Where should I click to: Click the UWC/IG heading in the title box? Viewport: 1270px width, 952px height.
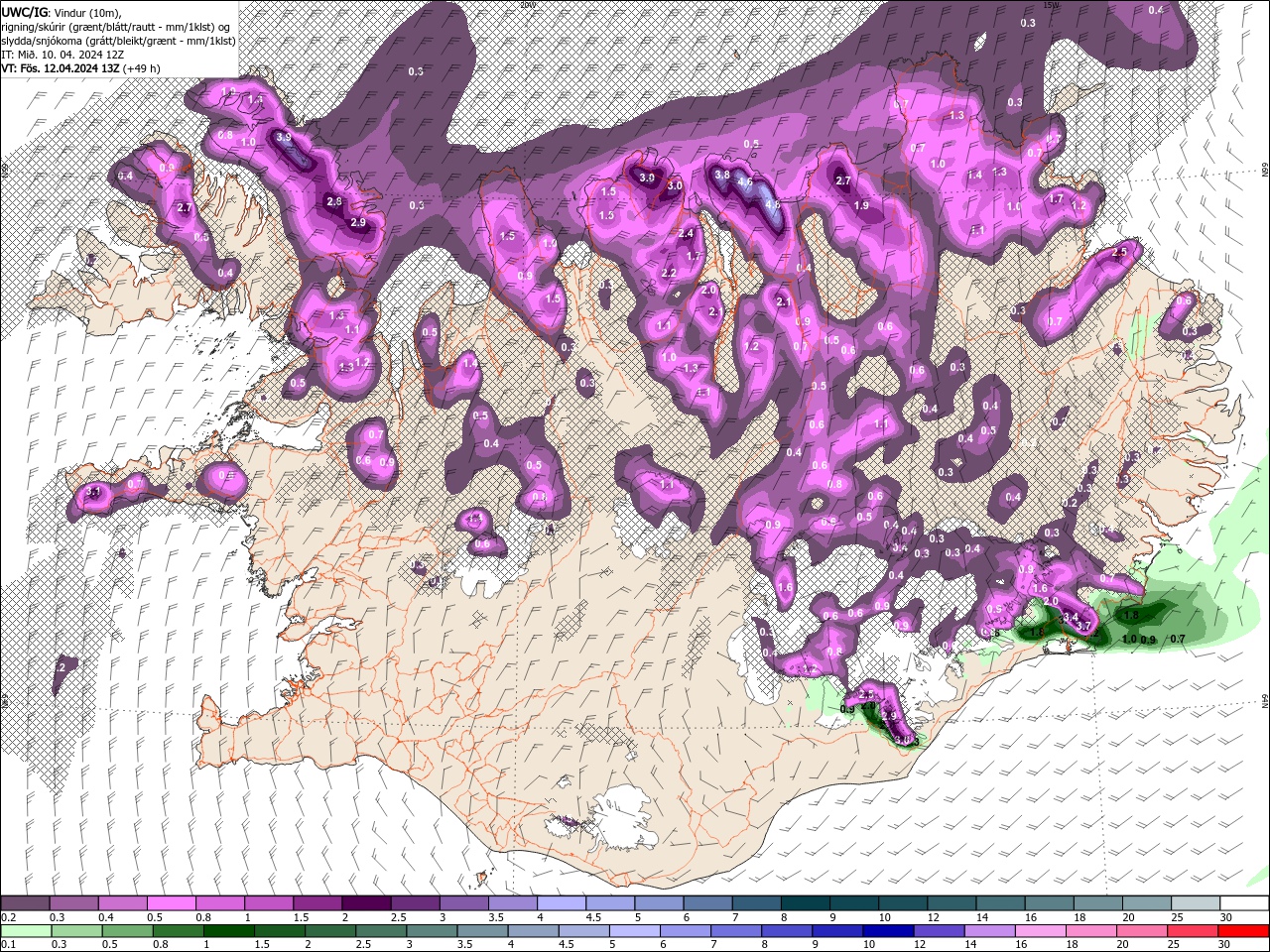(24, 11)
